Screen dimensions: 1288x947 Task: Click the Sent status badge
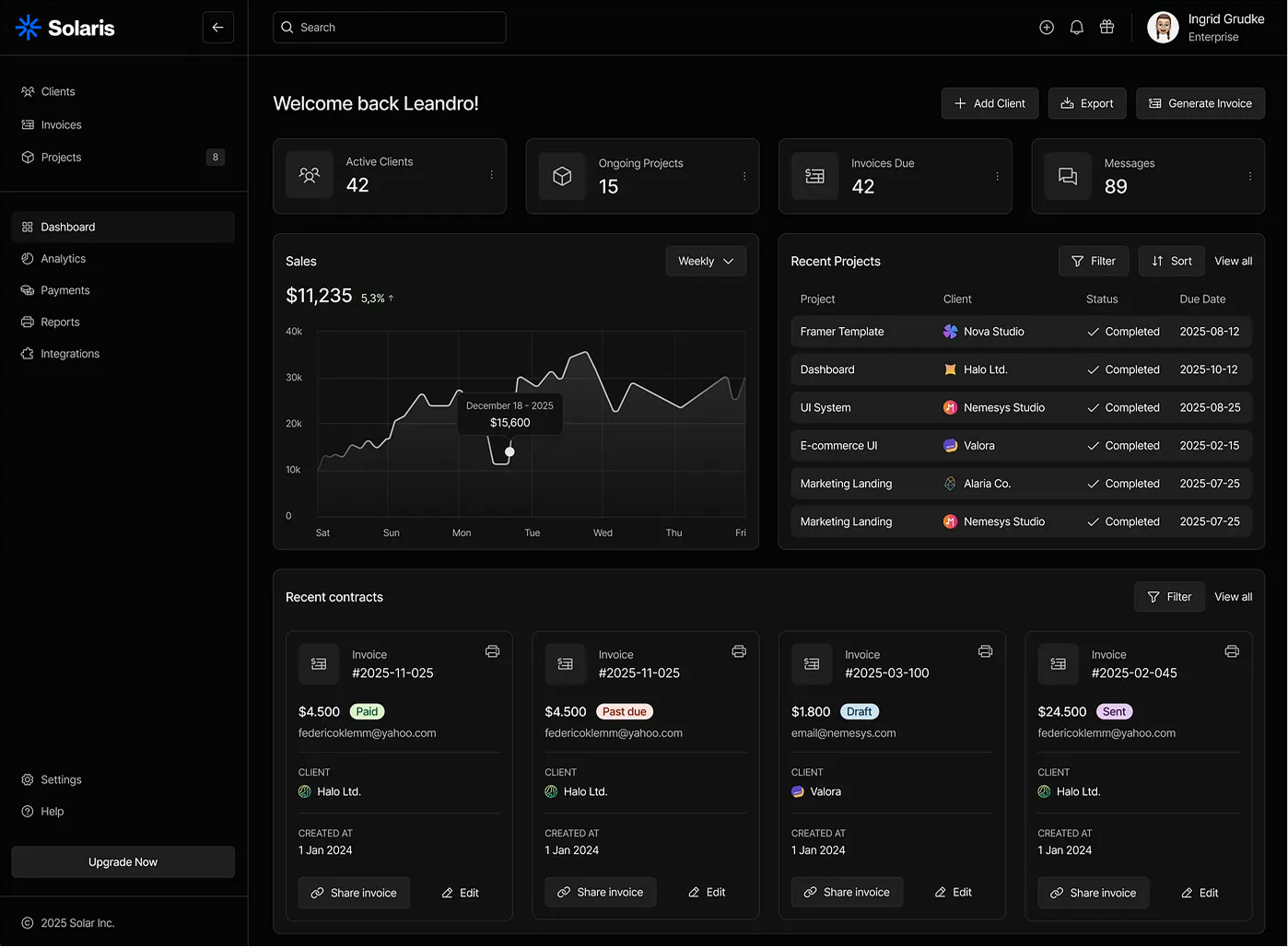coord(1115,712)
